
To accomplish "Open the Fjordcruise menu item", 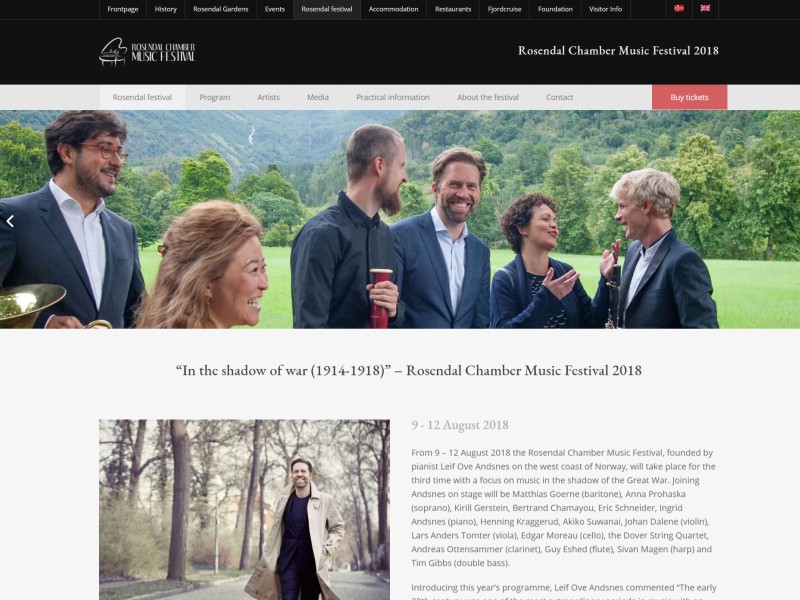I will coord(505,9).
